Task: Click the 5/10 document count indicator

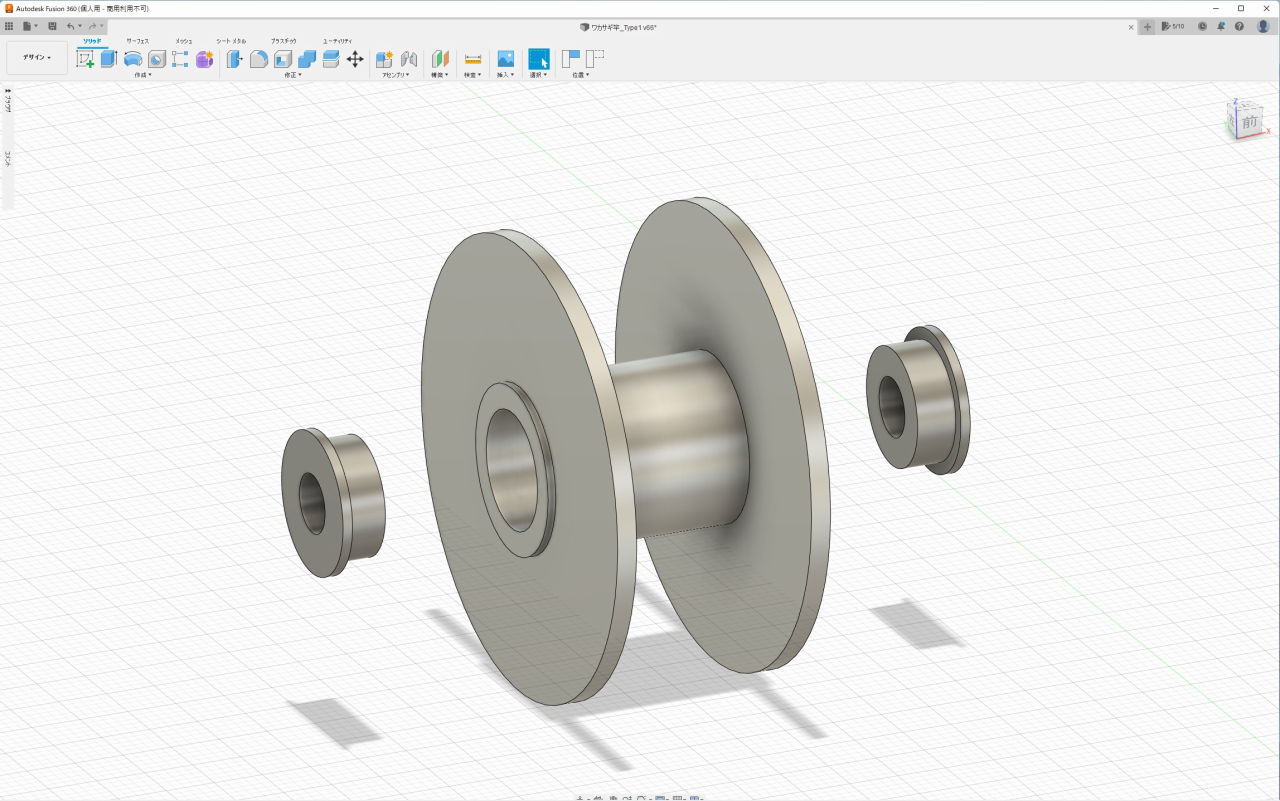Action: click(x=1172, y=27)
